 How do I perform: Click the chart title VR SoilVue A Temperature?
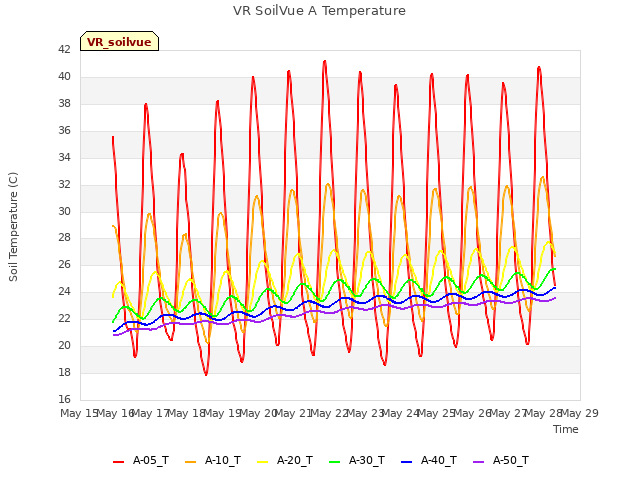click(x=319, y=11)
